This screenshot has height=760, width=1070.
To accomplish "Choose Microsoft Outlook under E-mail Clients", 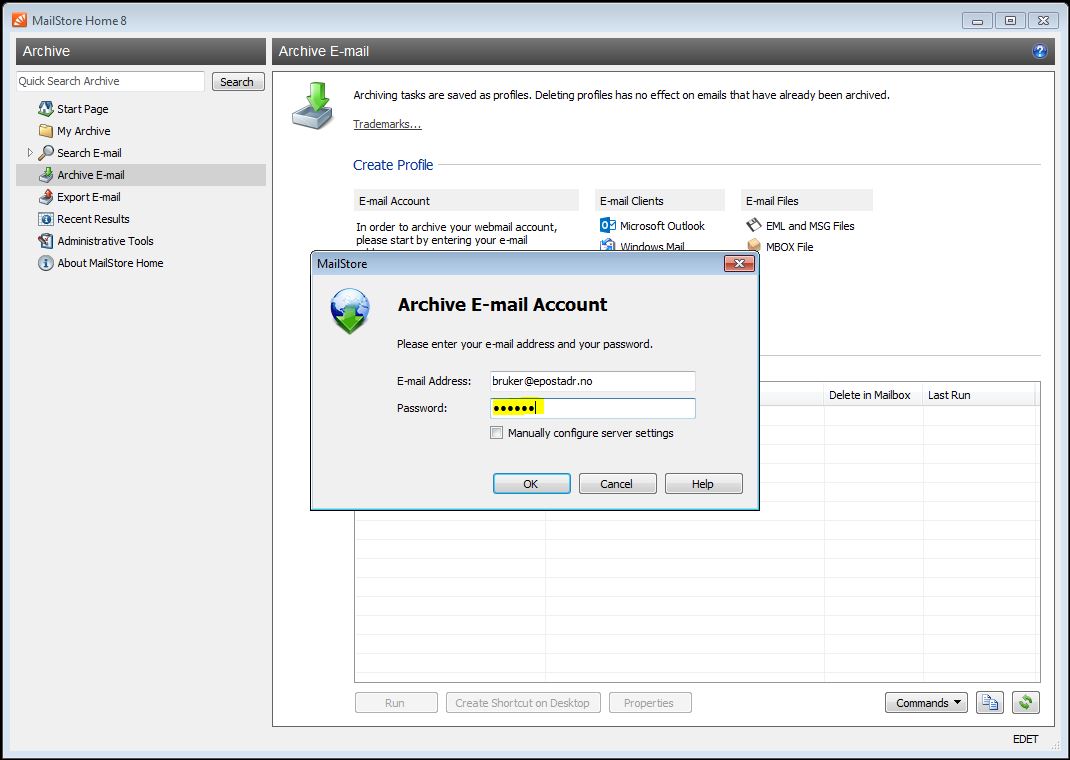I will tap(662, 226).
